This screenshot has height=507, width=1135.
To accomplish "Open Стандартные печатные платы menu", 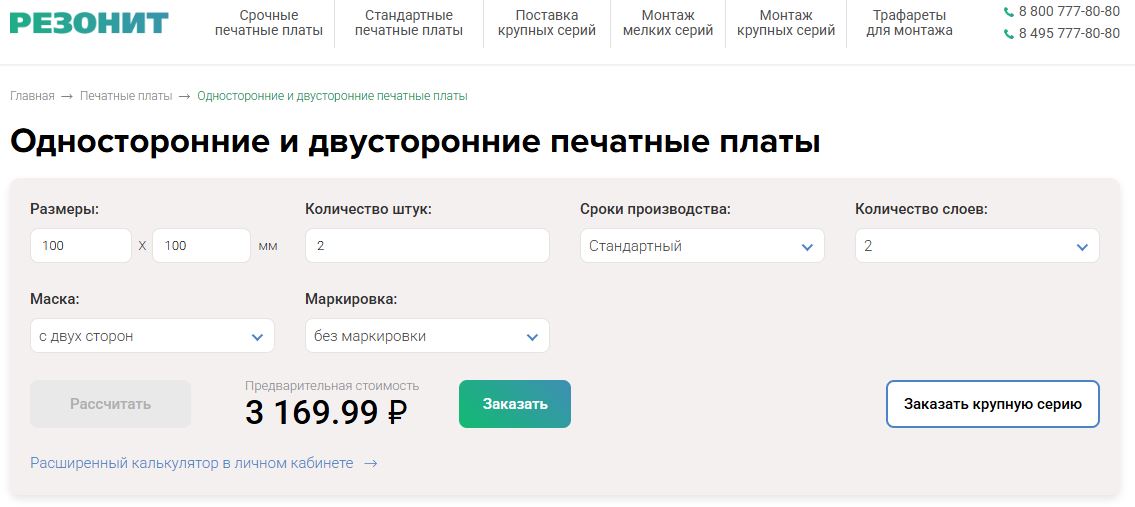I will pos(408,22).
